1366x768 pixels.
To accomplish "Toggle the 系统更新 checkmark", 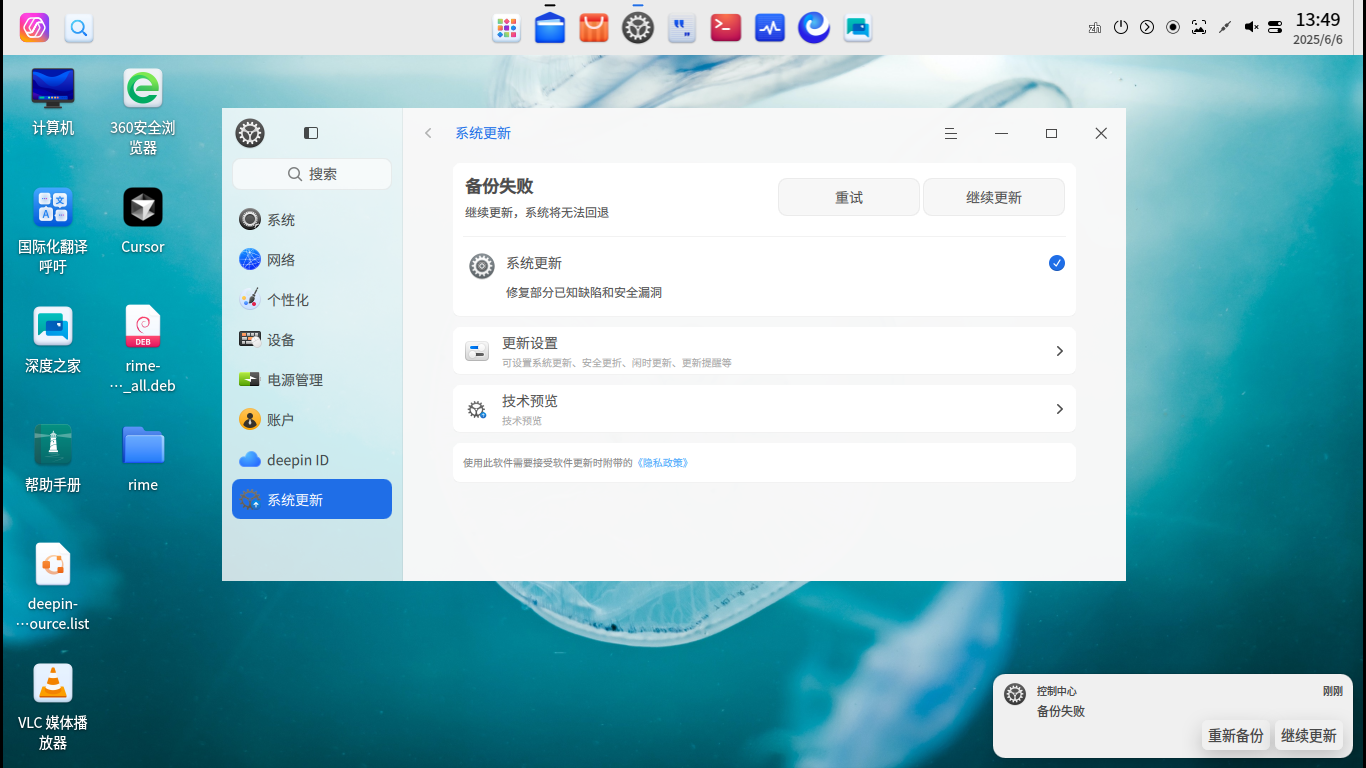I will coord(1057,263).
